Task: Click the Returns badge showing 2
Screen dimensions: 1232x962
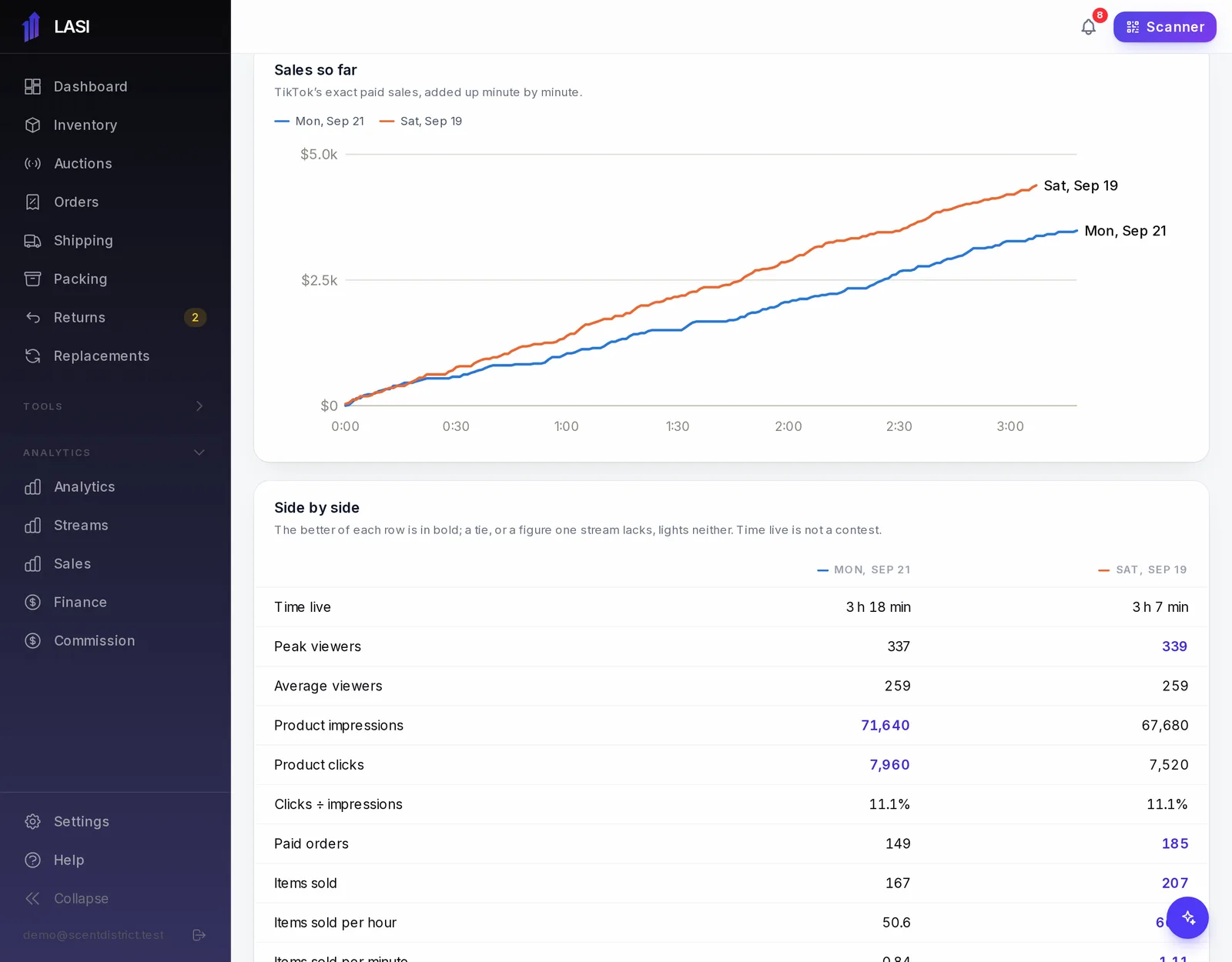Action: point(195,318)
